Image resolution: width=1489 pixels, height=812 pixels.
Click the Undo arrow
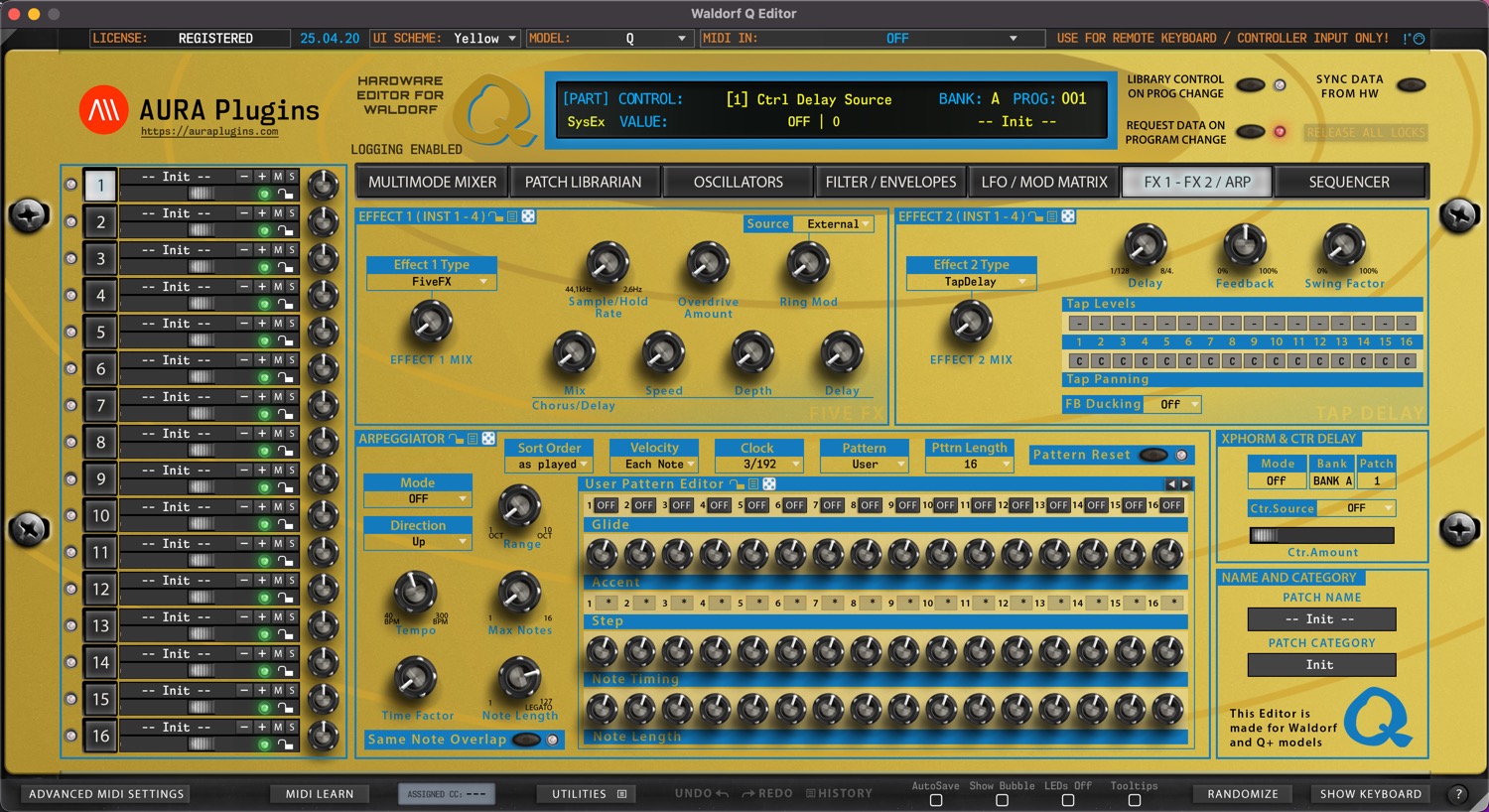coord(722,794)
